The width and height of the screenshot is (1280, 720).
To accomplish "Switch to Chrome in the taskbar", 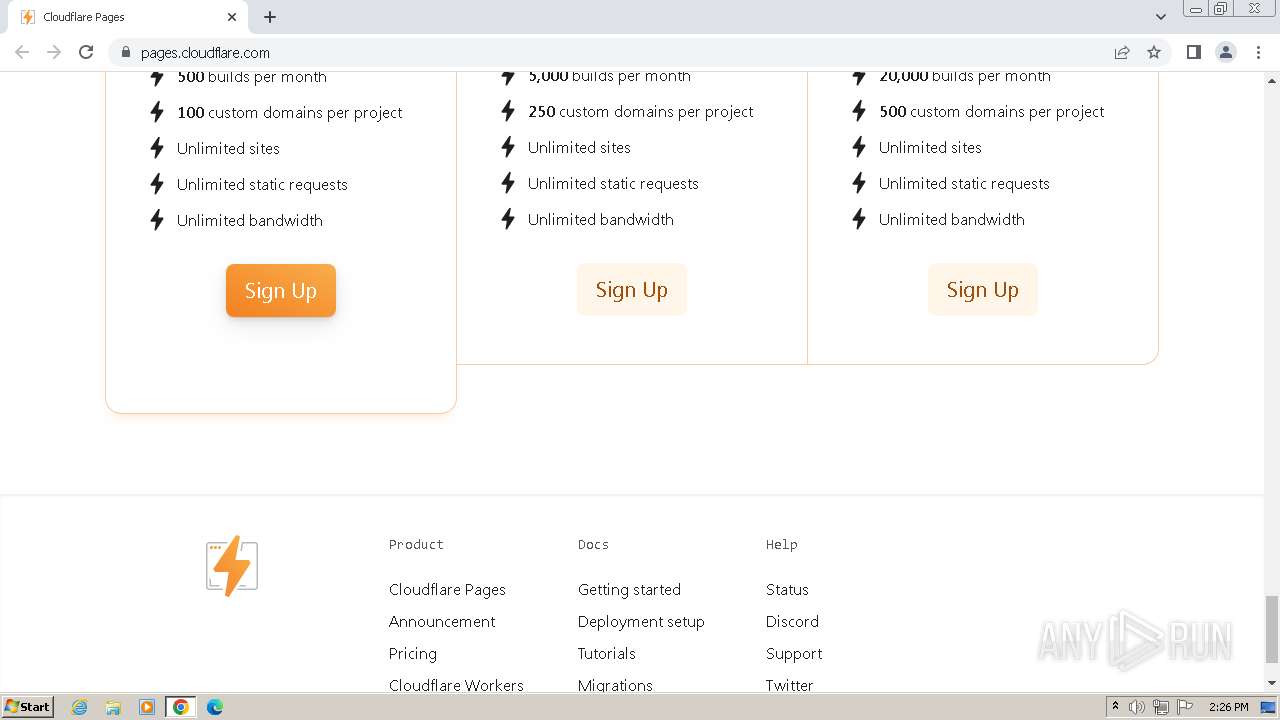I will point(181,707).
